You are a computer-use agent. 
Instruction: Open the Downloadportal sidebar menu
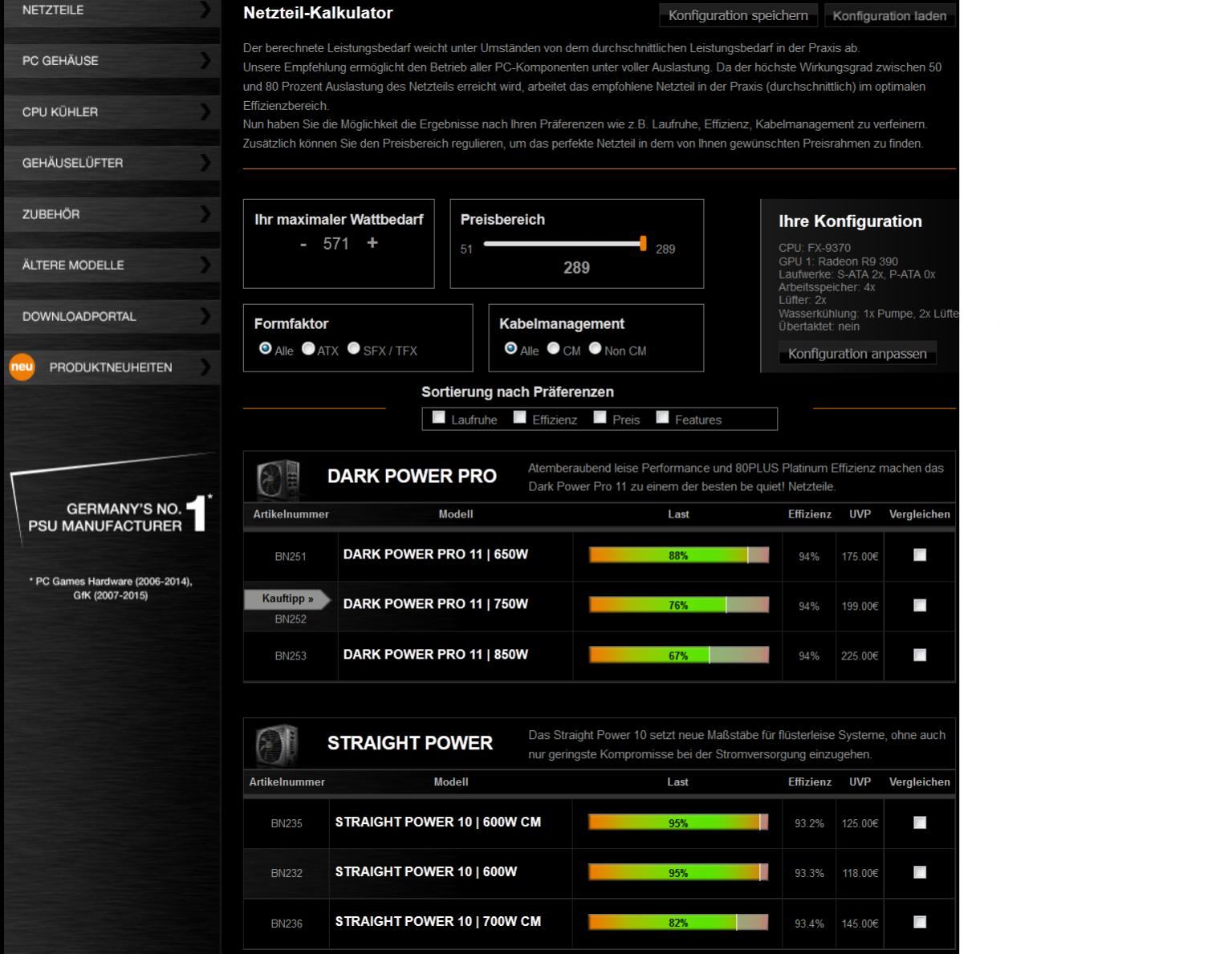coord(112,316)
